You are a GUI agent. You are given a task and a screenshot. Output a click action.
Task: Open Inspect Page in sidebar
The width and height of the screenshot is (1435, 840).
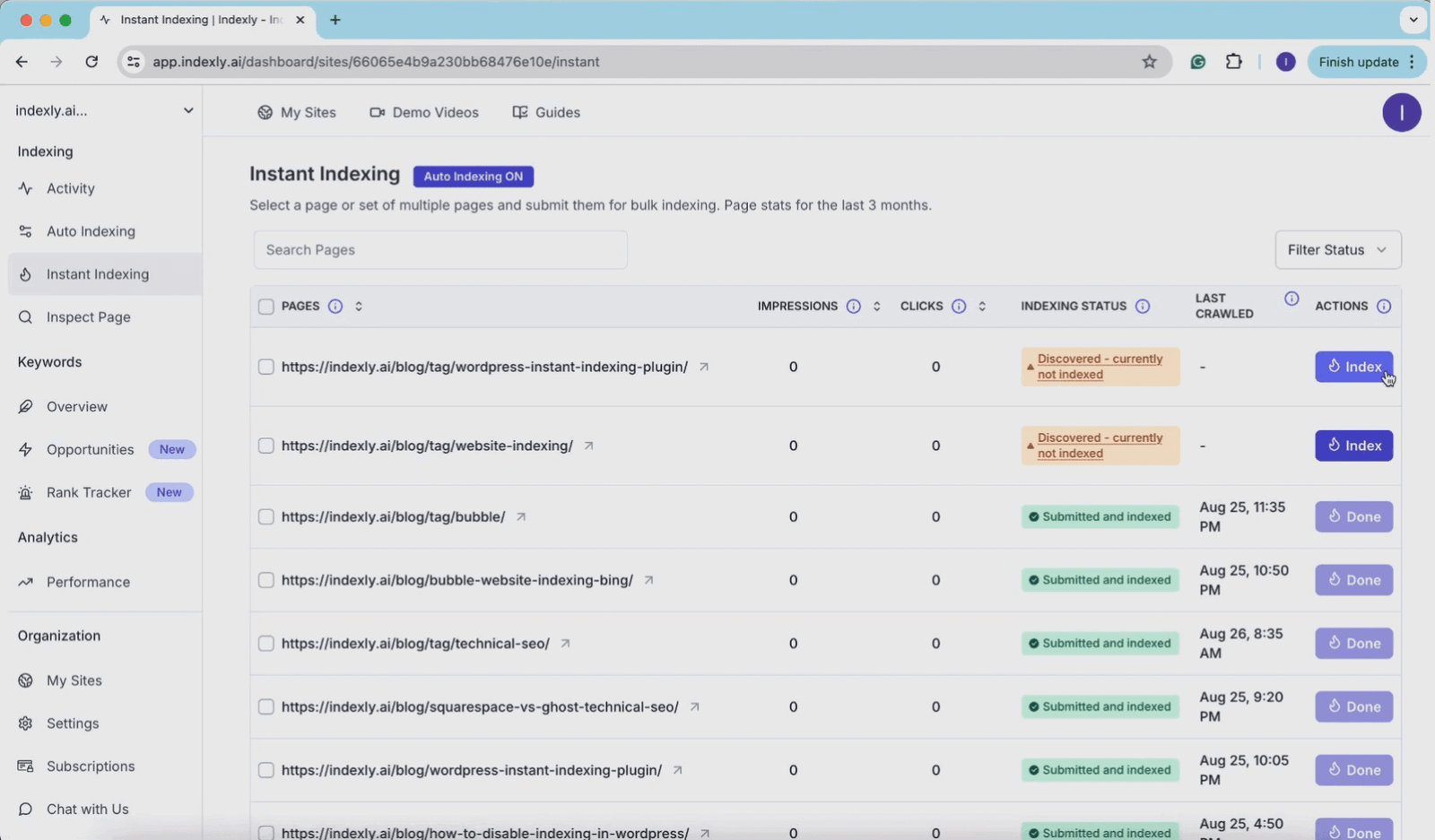click(x=105, y=317)
